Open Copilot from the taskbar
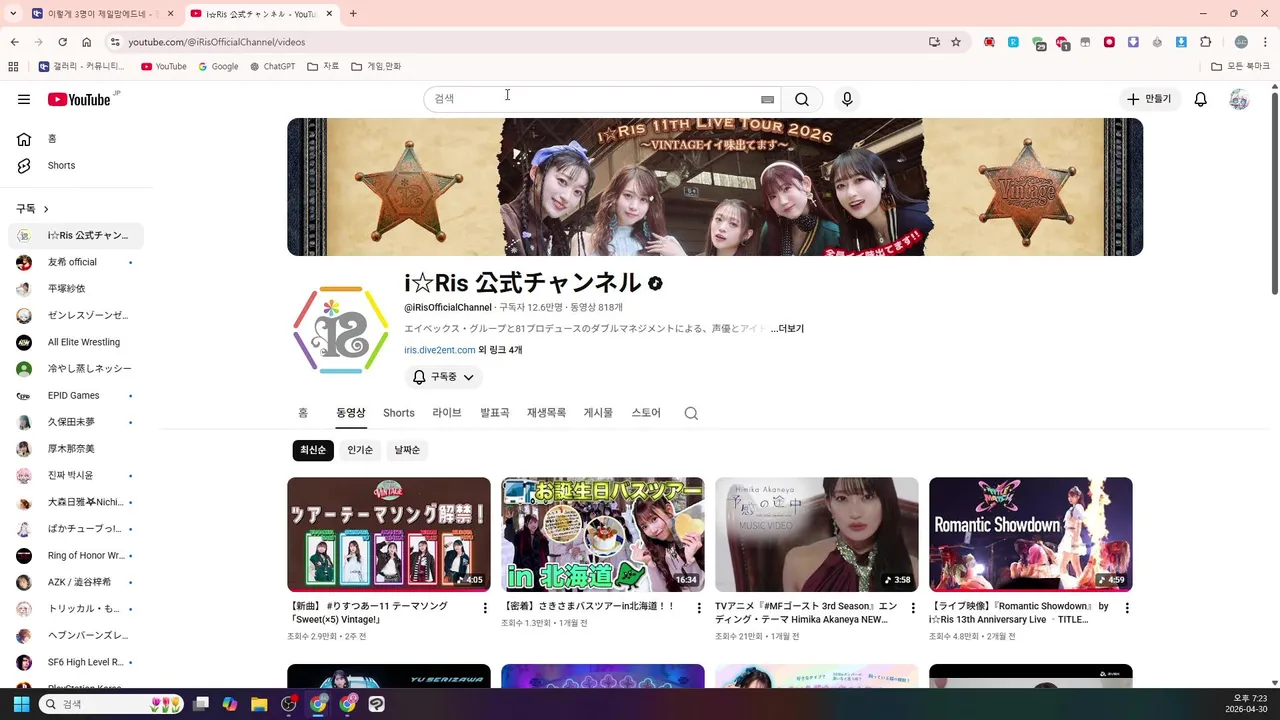This screenshot has height=720, width=1280. pos(230,704)
